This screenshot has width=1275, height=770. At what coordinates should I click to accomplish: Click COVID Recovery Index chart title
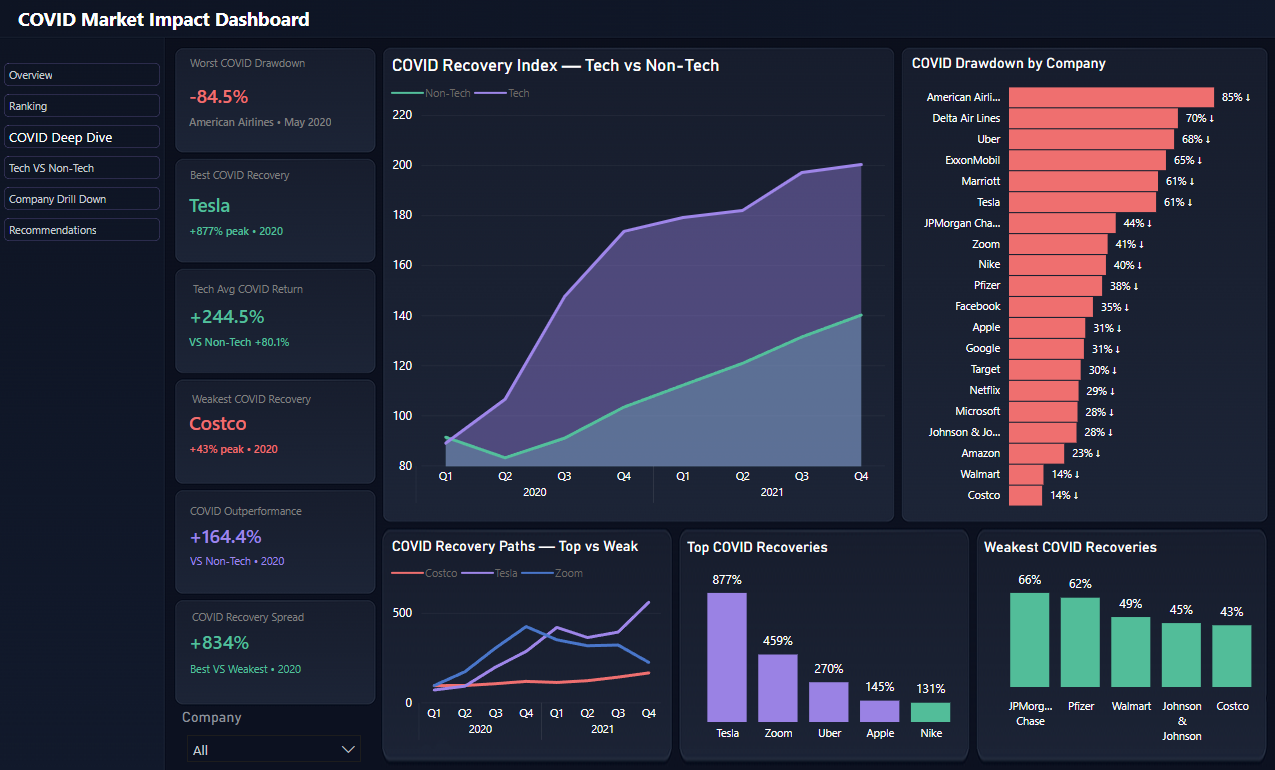[555, 65]
